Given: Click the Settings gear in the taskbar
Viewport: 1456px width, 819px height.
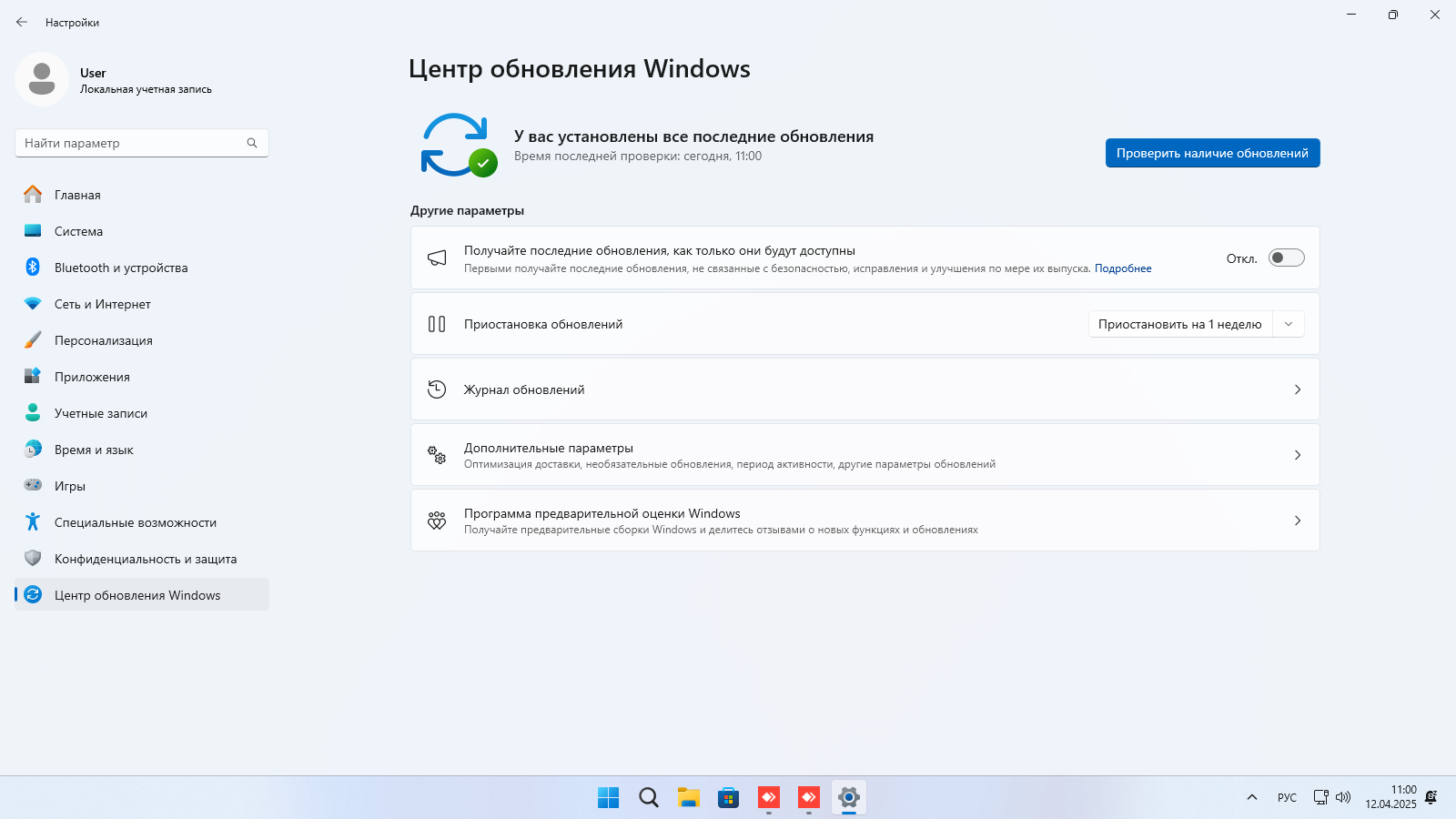Looking at the screenshot, I should click(848, 798).
